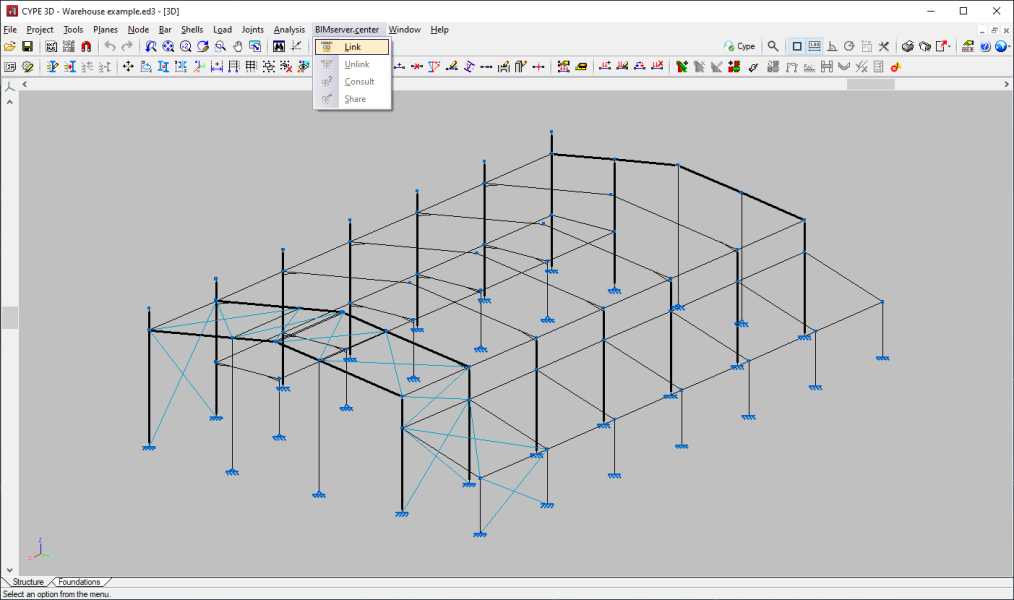Click the Save floppy disk icon

tap(27, 47)
